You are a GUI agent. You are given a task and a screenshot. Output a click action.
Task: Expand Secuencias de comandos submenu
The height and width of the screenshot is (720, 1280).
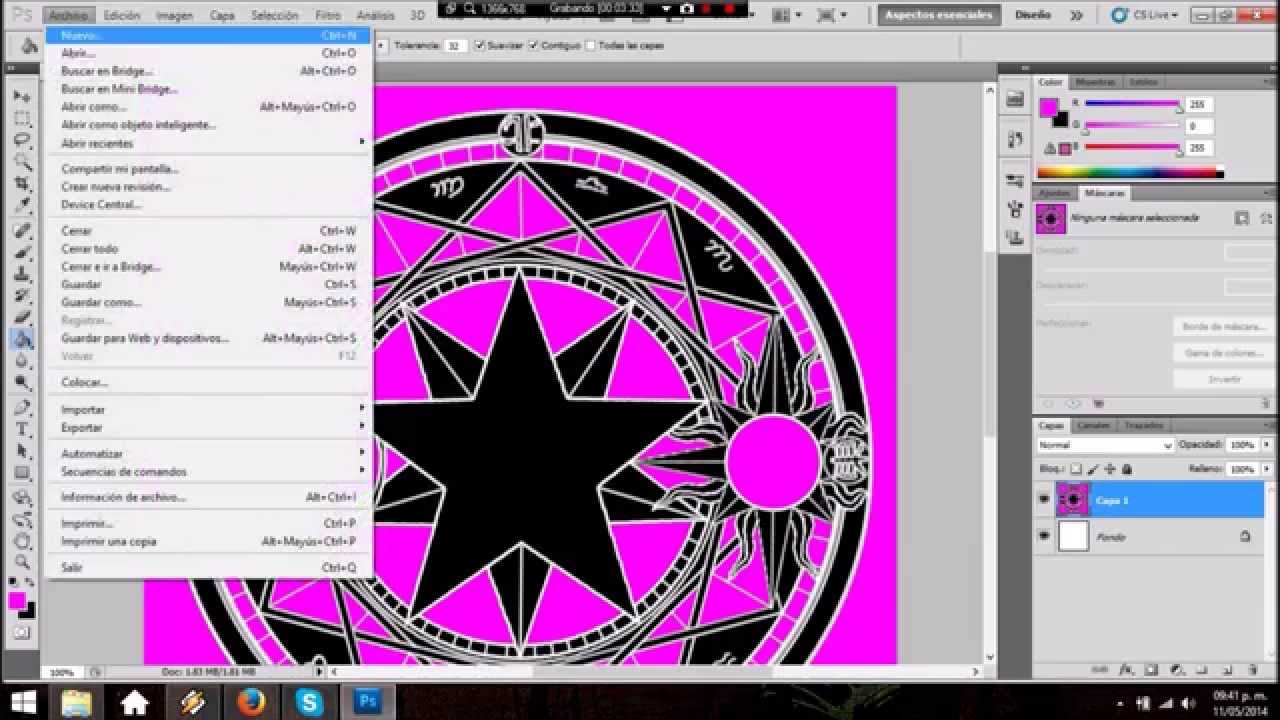(x=210, y=471)
